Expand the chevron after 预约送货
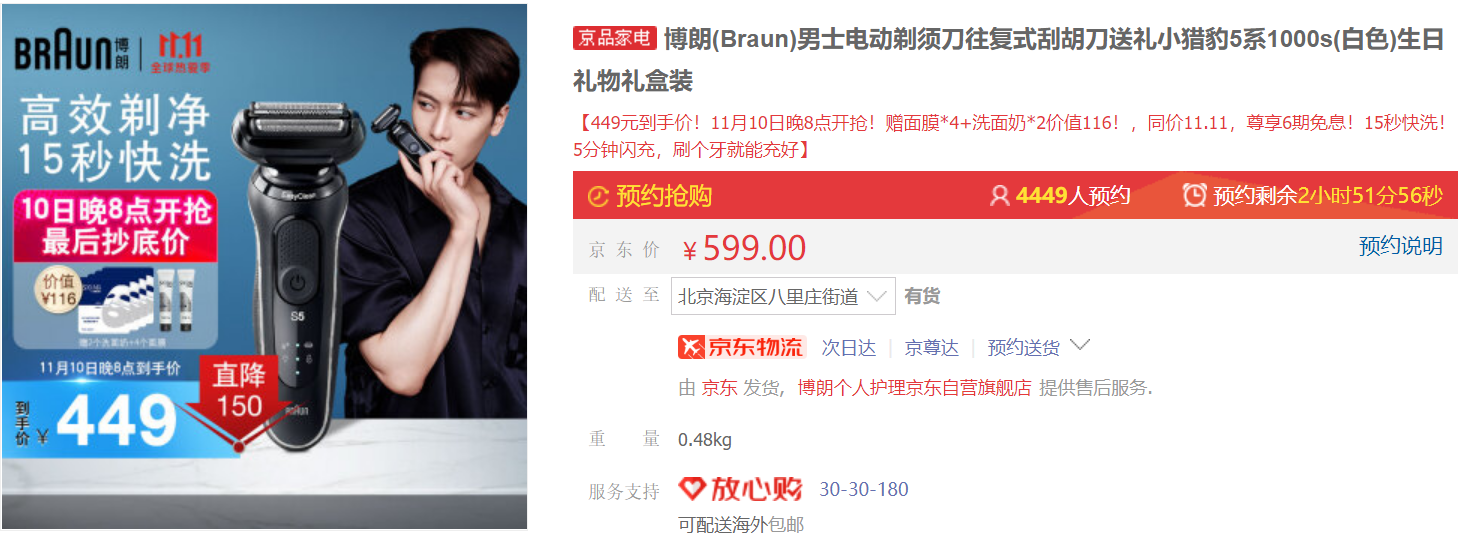 click(x=1079, y=346)
